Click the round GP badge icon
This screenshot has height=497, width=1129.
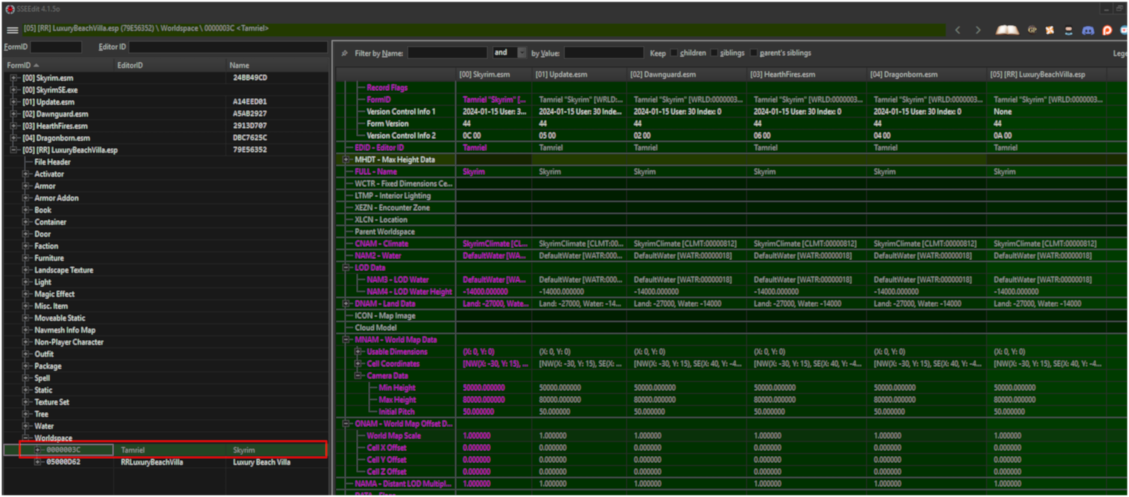tap(1032, 30)
